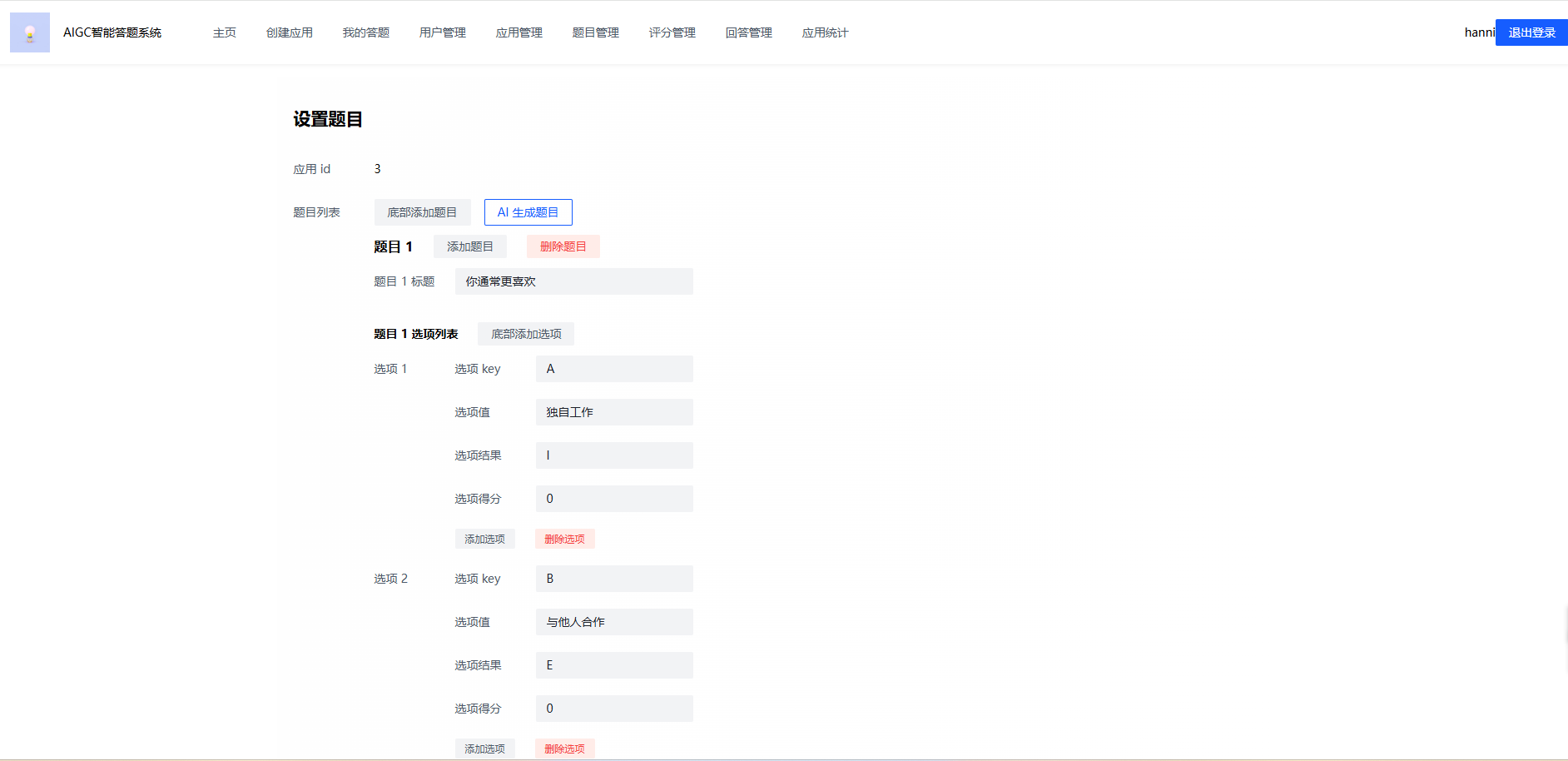Open 题目管理 menu item
Screen dimensions: 1568x761
pyautogui.click(x=596, y=32)
